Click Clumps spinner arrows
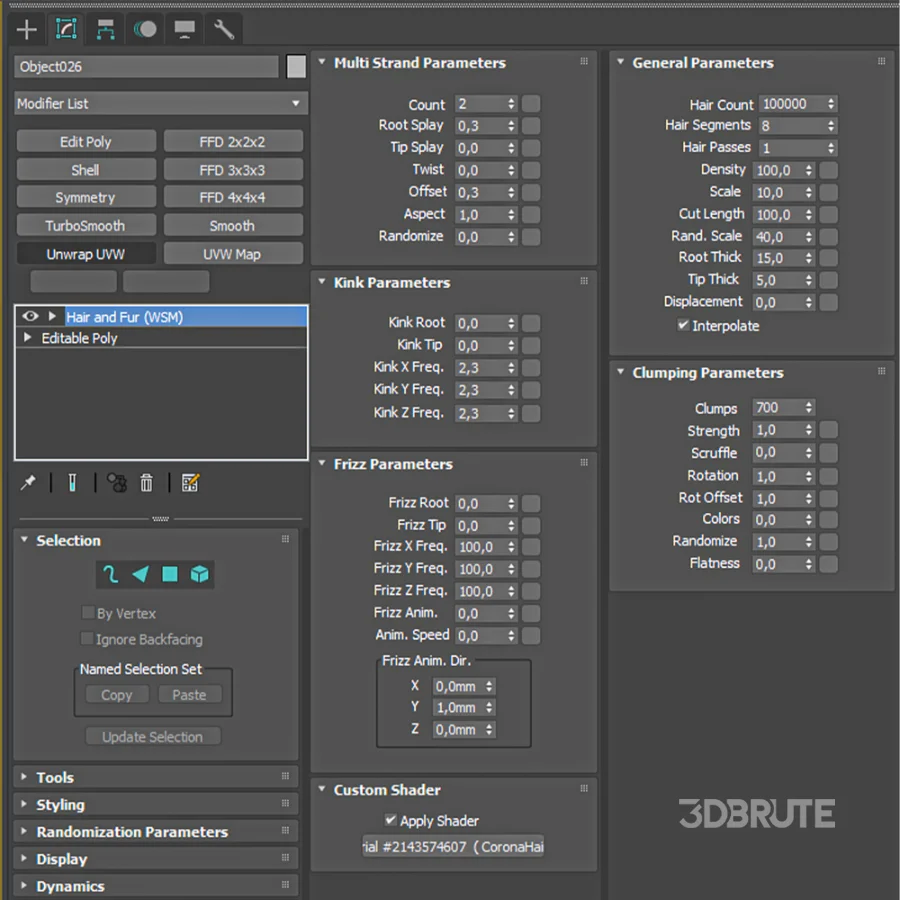 tap(808, 408)
